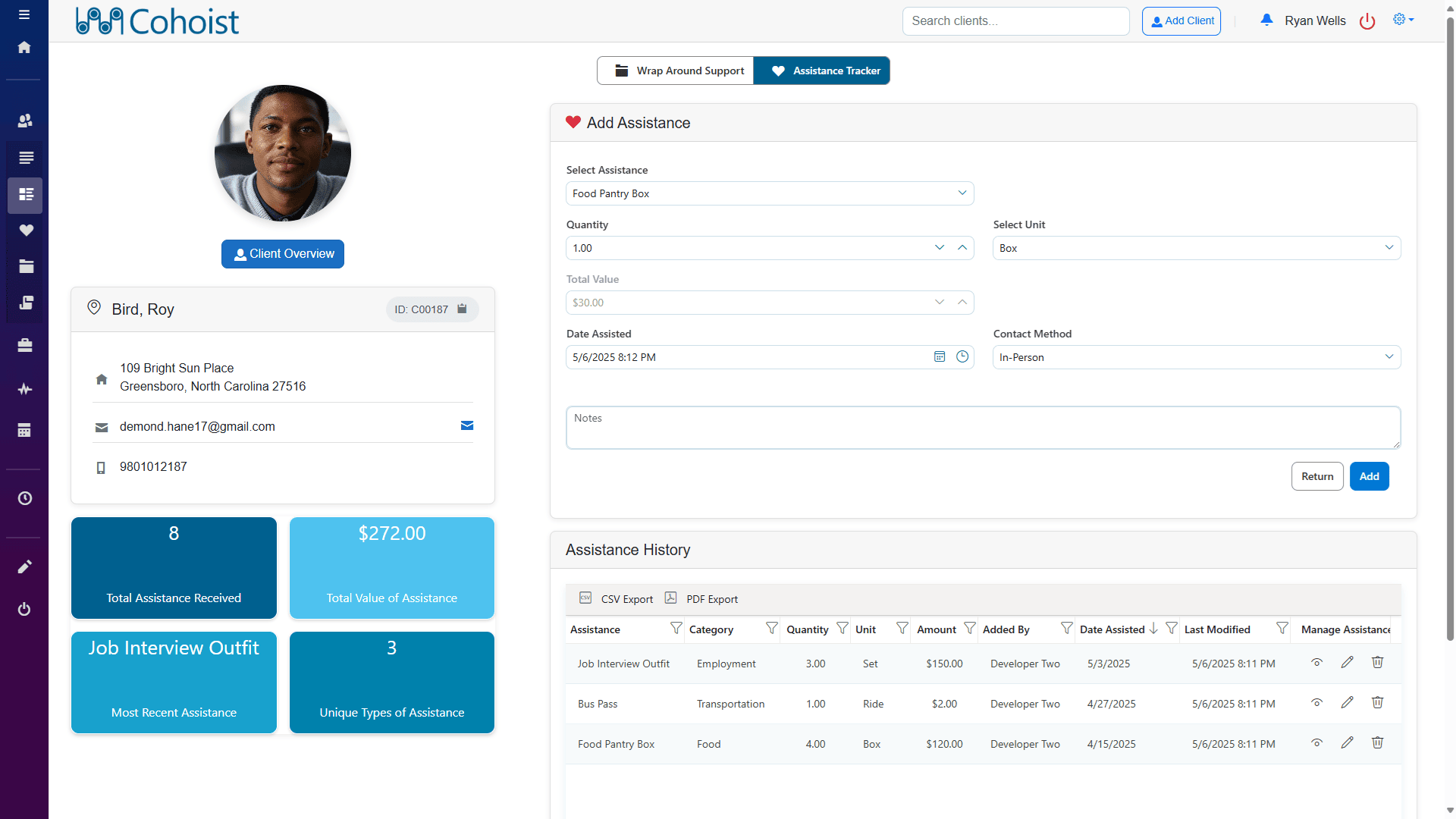Image resolution: width=1456 pixels, height=819 pixels.
Task: Click the heart icon in sidebar
Action: click(26, 231)
